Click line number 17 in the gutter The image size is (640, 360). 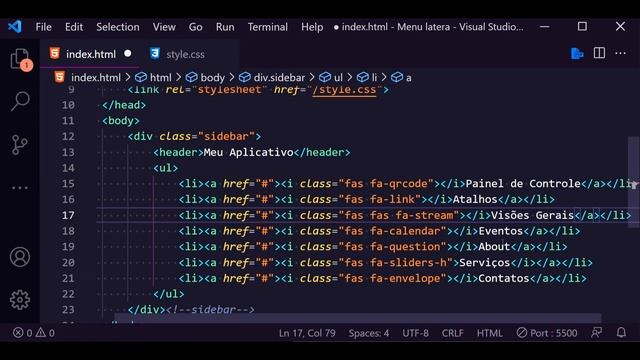pos(68,215)
